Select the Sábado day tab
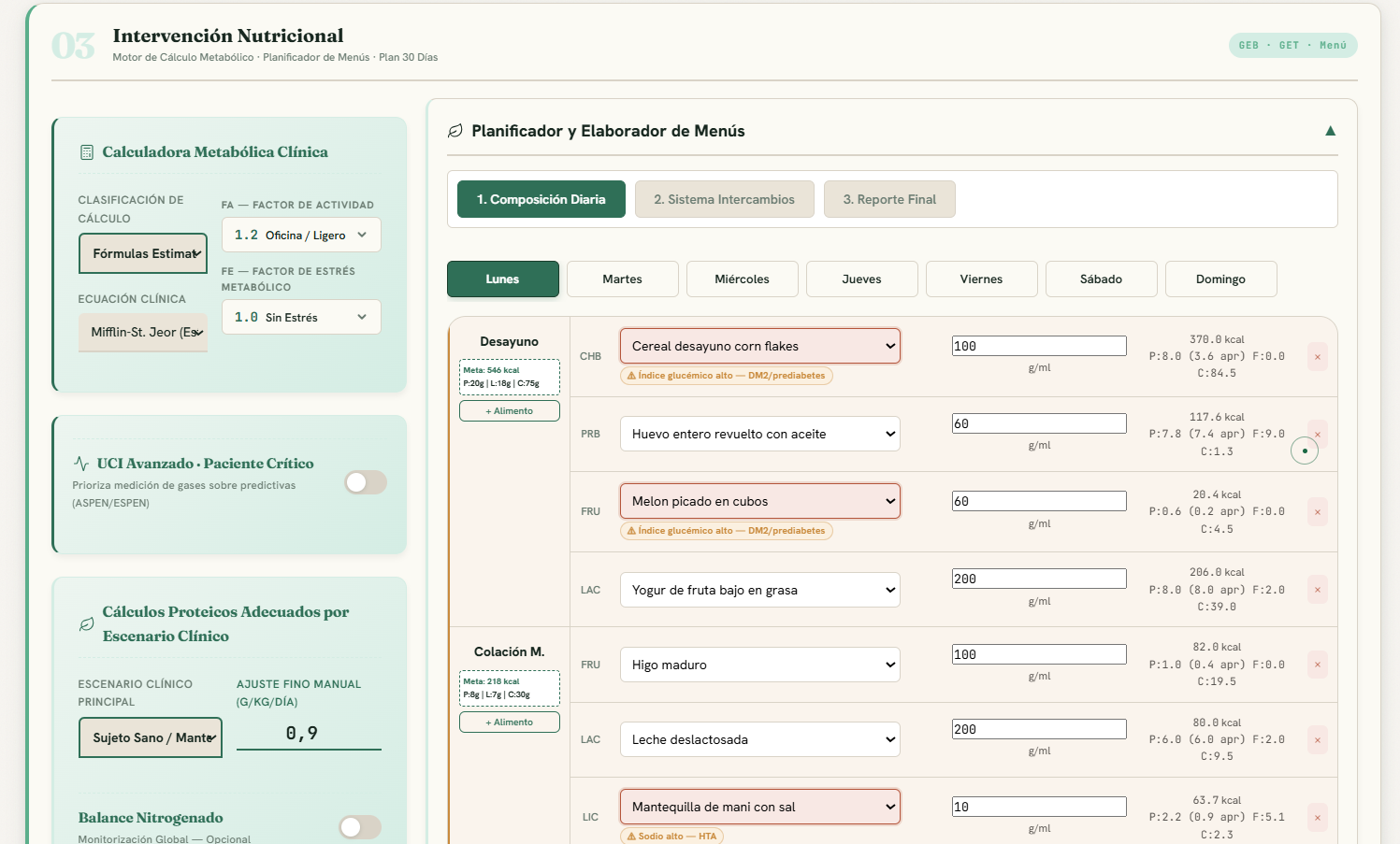Screen dimensions: 1400x844 [x=1102, y=279]
